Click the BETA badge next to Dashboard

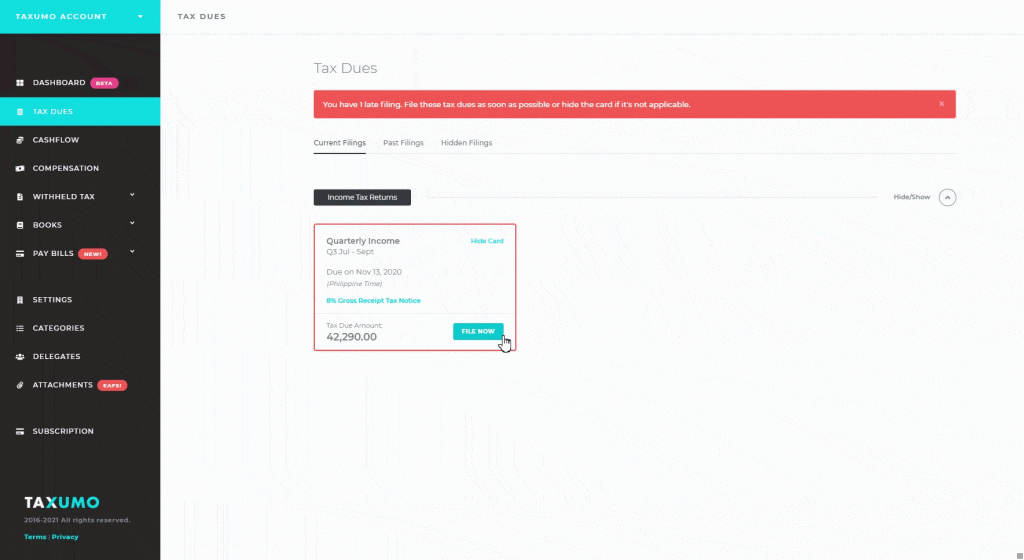[104, 83]
